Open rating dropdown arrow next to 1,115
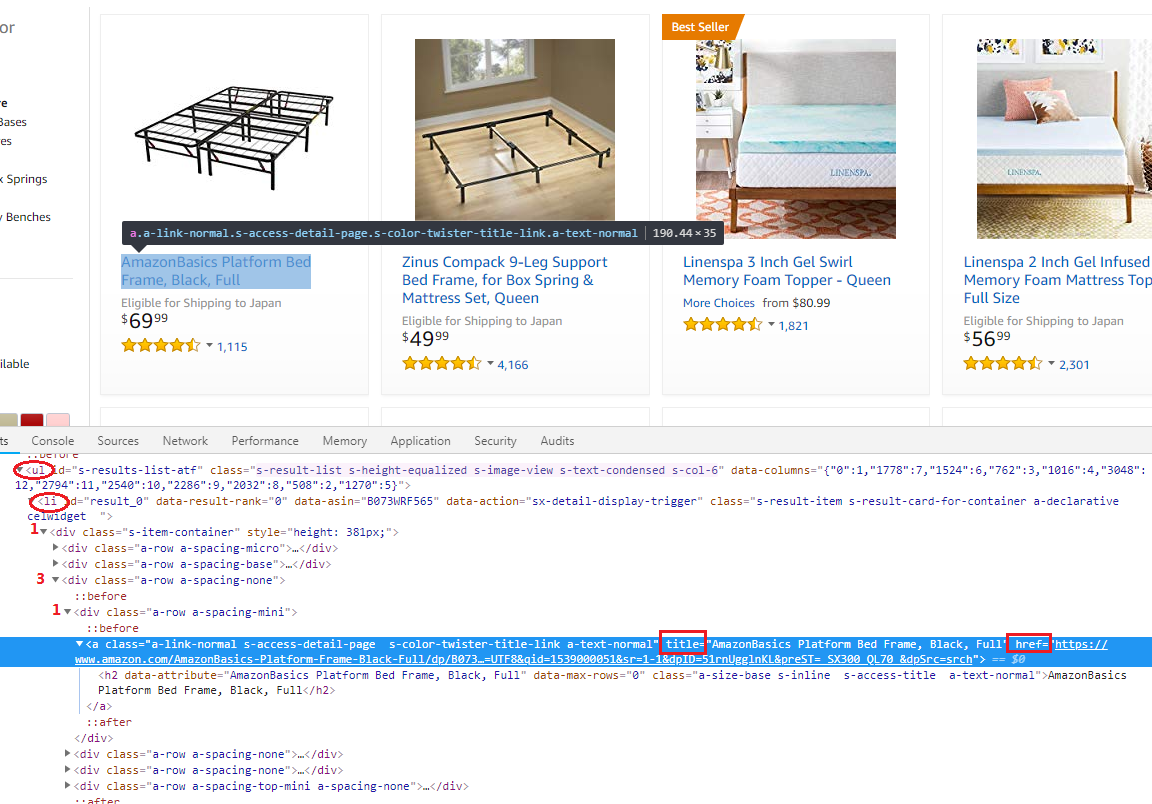Viewport: 1152px width, 804px height. (x=209, y=345)
